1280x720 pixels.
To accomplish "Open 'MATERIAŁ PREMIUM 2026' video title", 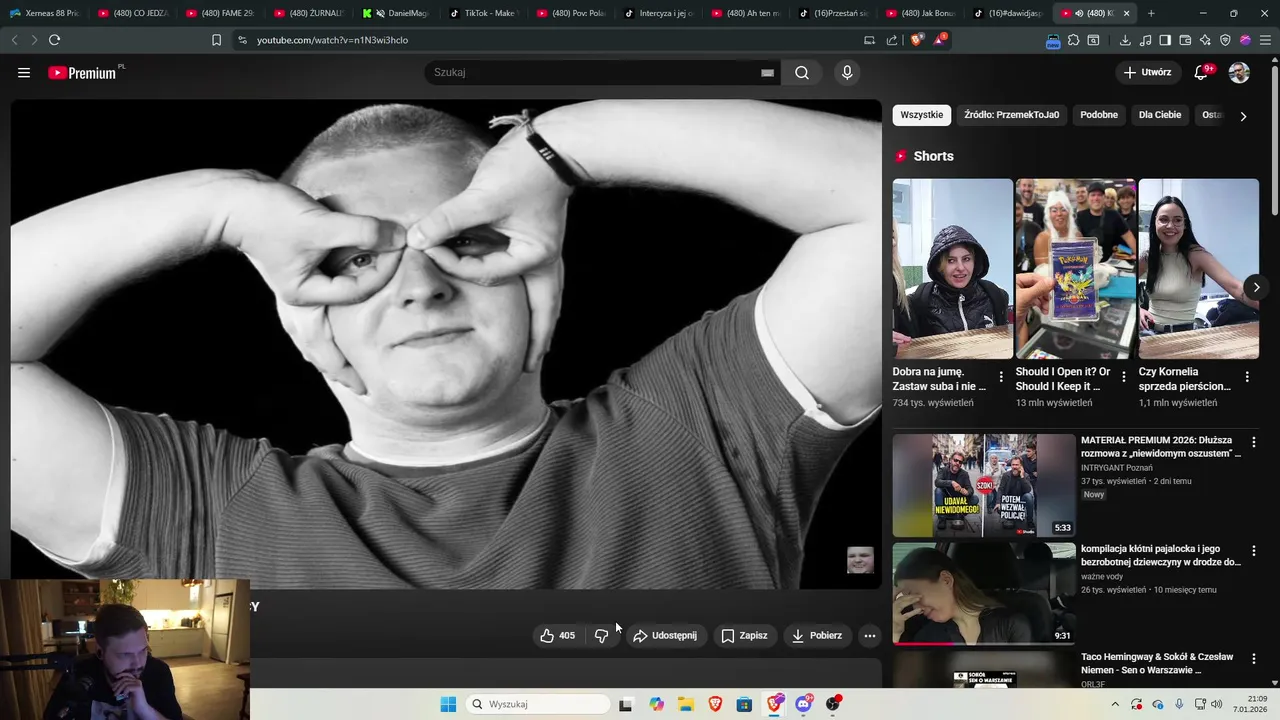I will point(1161,447).
